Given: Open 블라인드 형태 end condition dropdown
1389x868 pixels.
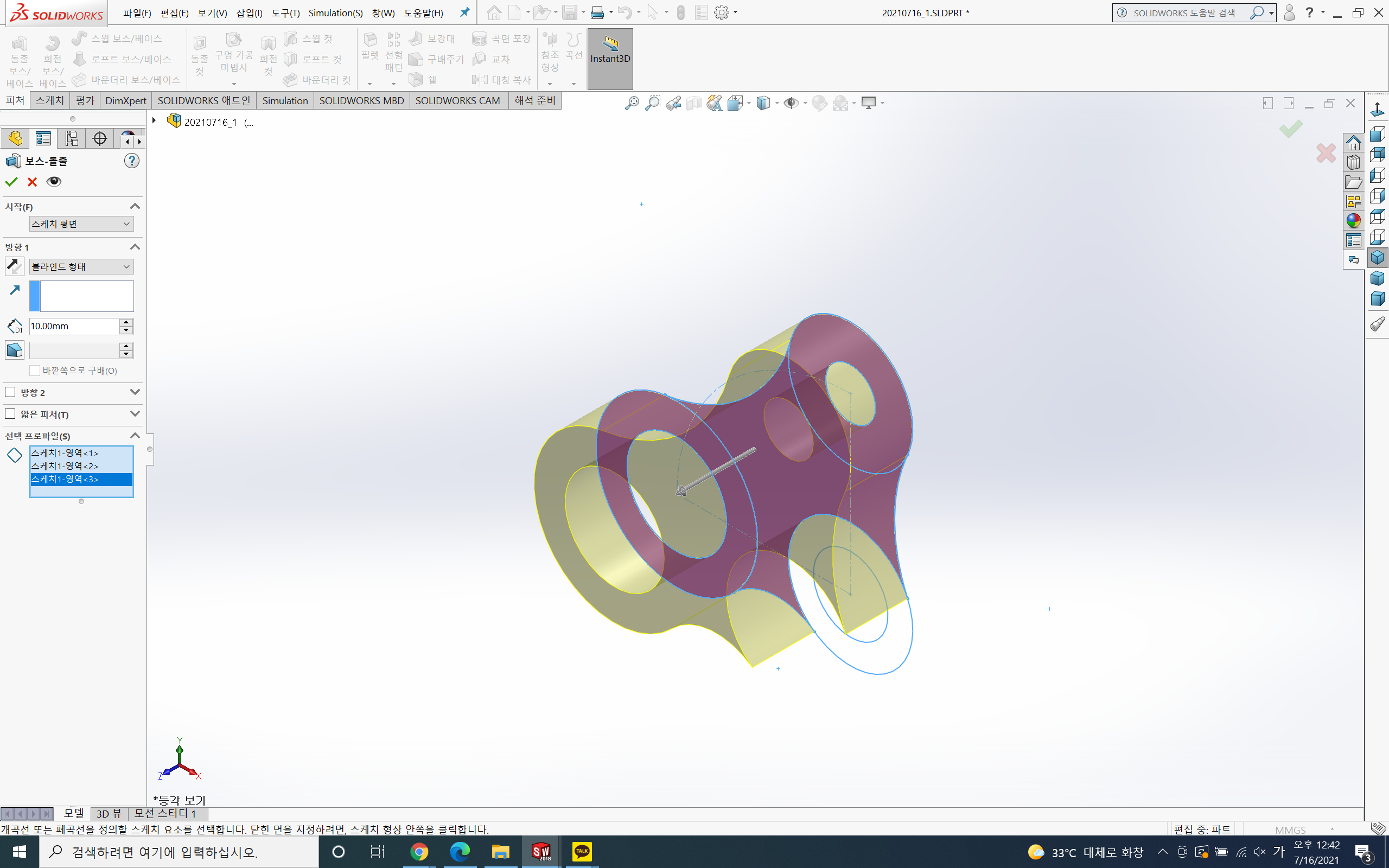Looking at the screenshot, I should click(x=81, y=267).
